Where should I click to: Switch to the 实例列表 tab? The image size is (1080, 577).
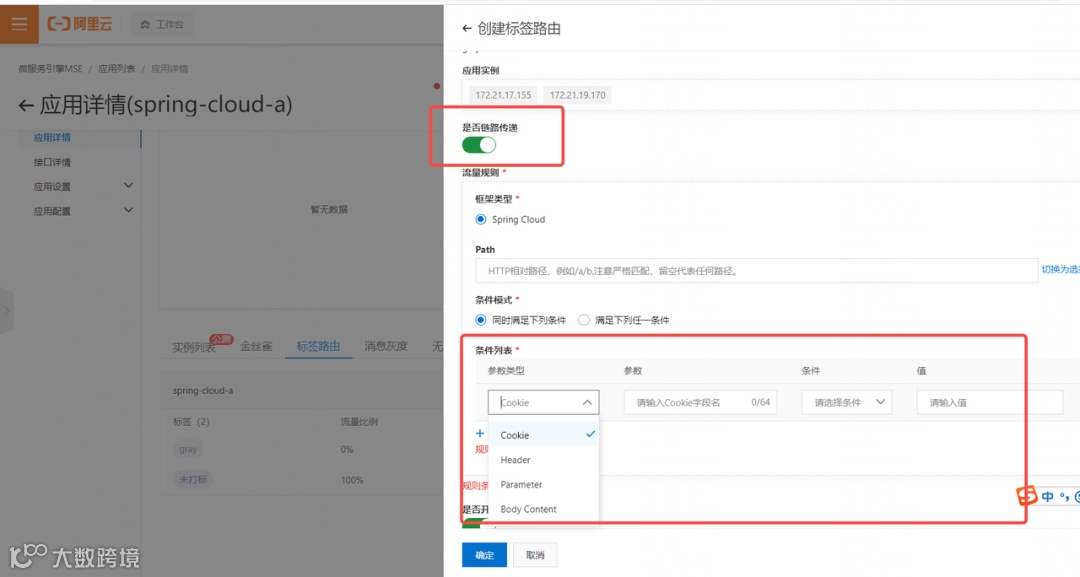coord(194,346)
